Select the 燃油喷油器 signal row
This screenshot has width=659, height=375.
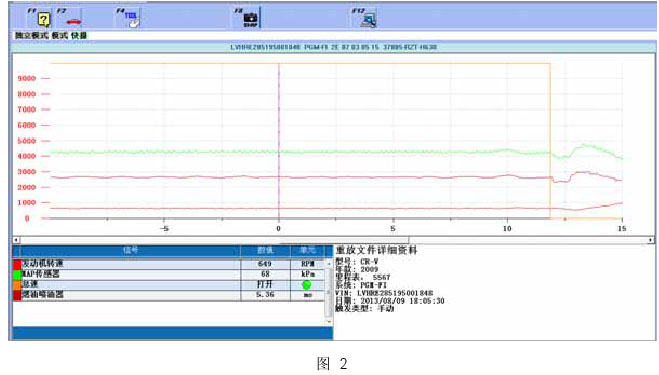coord(169,295)
